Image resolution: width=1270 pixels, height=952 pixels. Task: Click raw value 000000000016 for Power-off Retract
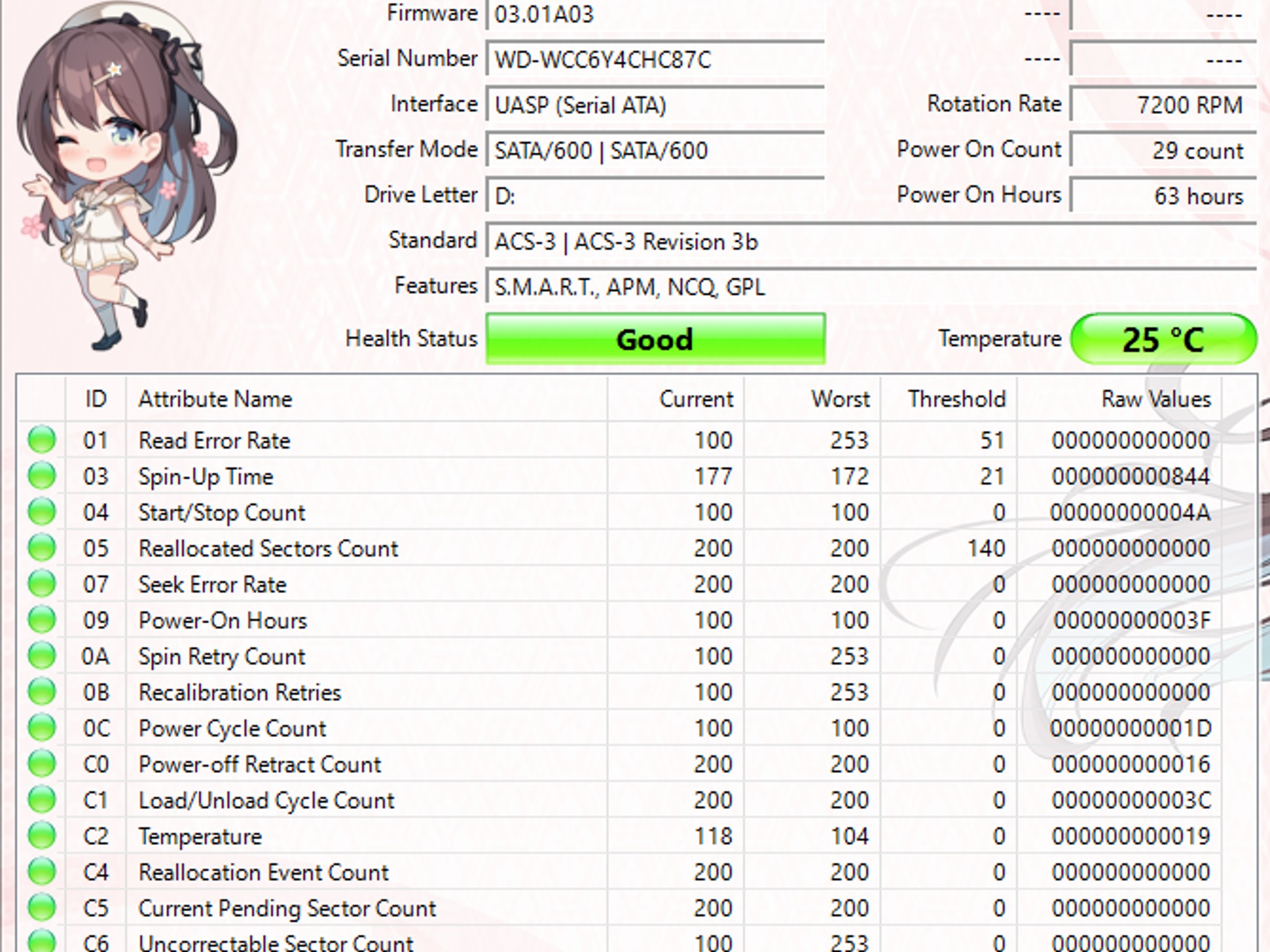click(x=1131, y=764)
